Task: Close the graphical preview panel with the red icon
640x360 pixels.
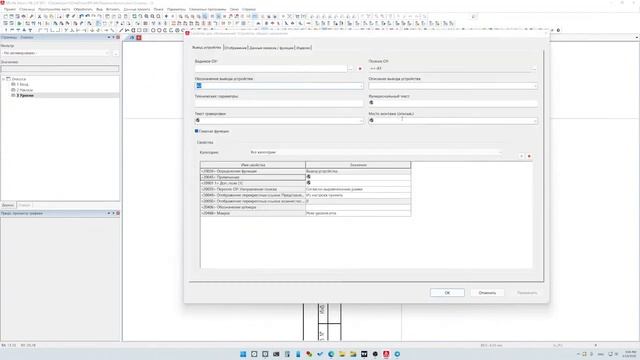Action: (x=118, y=213)
